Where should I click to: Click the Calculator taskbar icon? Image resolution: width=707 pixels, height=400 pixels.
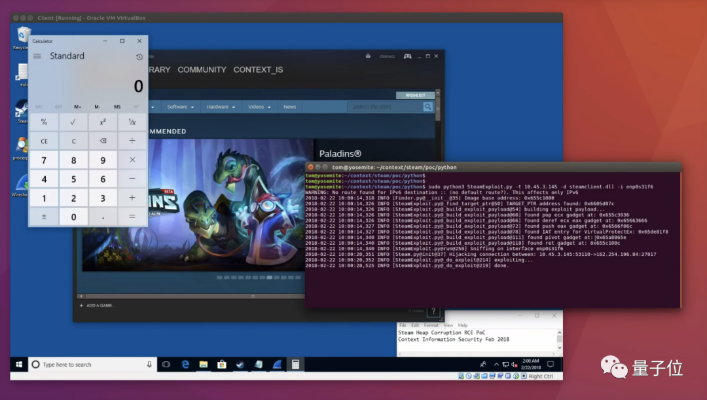pos(295,364)
